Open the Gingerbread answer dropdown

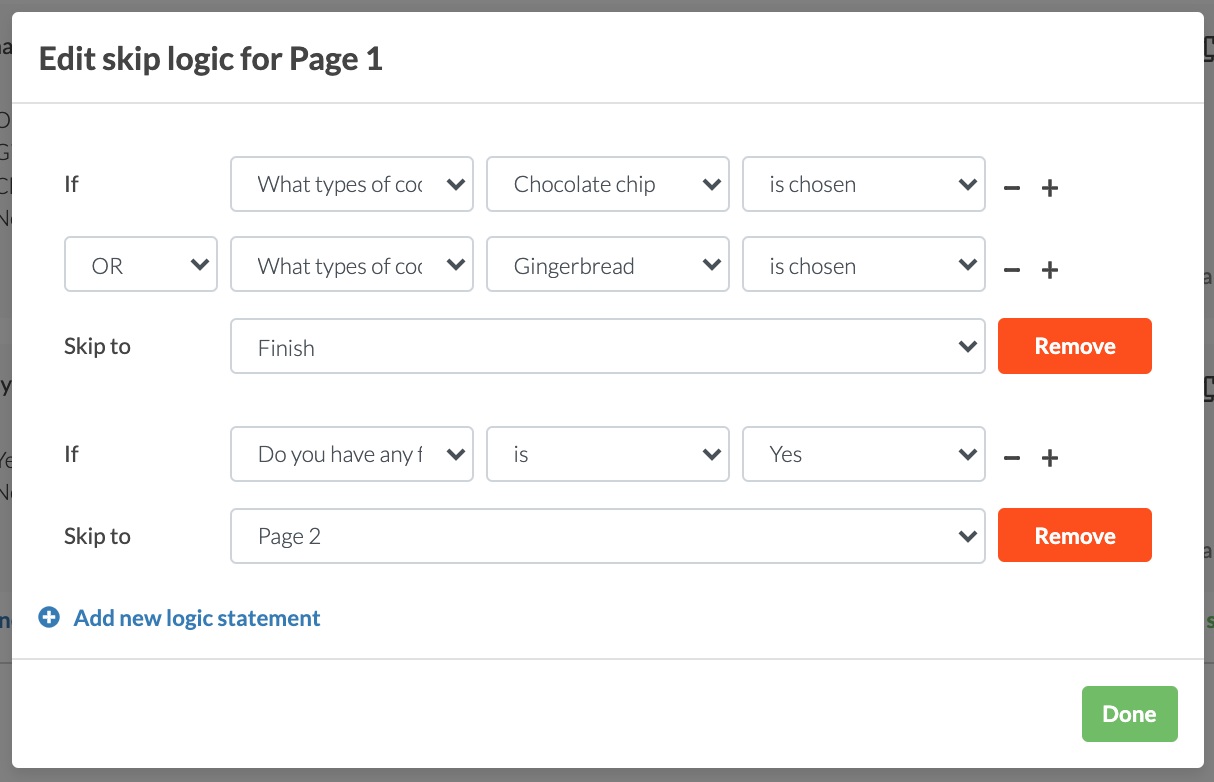[x=607, y=266]
